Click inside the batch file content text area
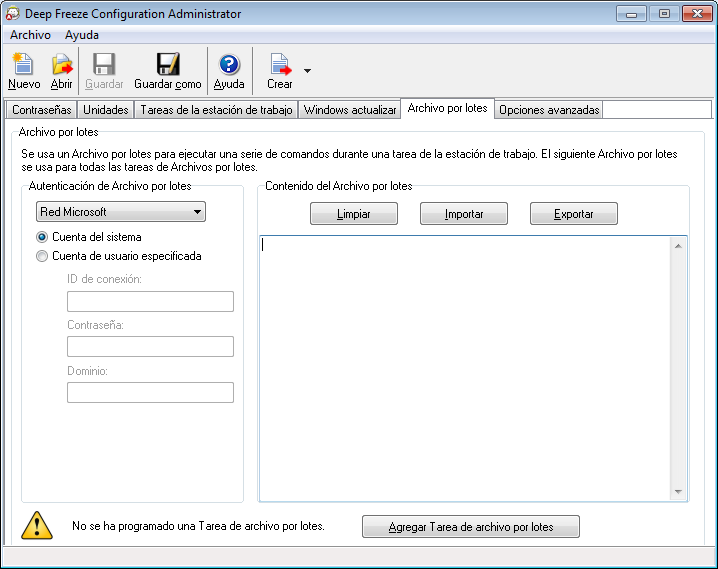The image size is (718, 569). point(465,368)
